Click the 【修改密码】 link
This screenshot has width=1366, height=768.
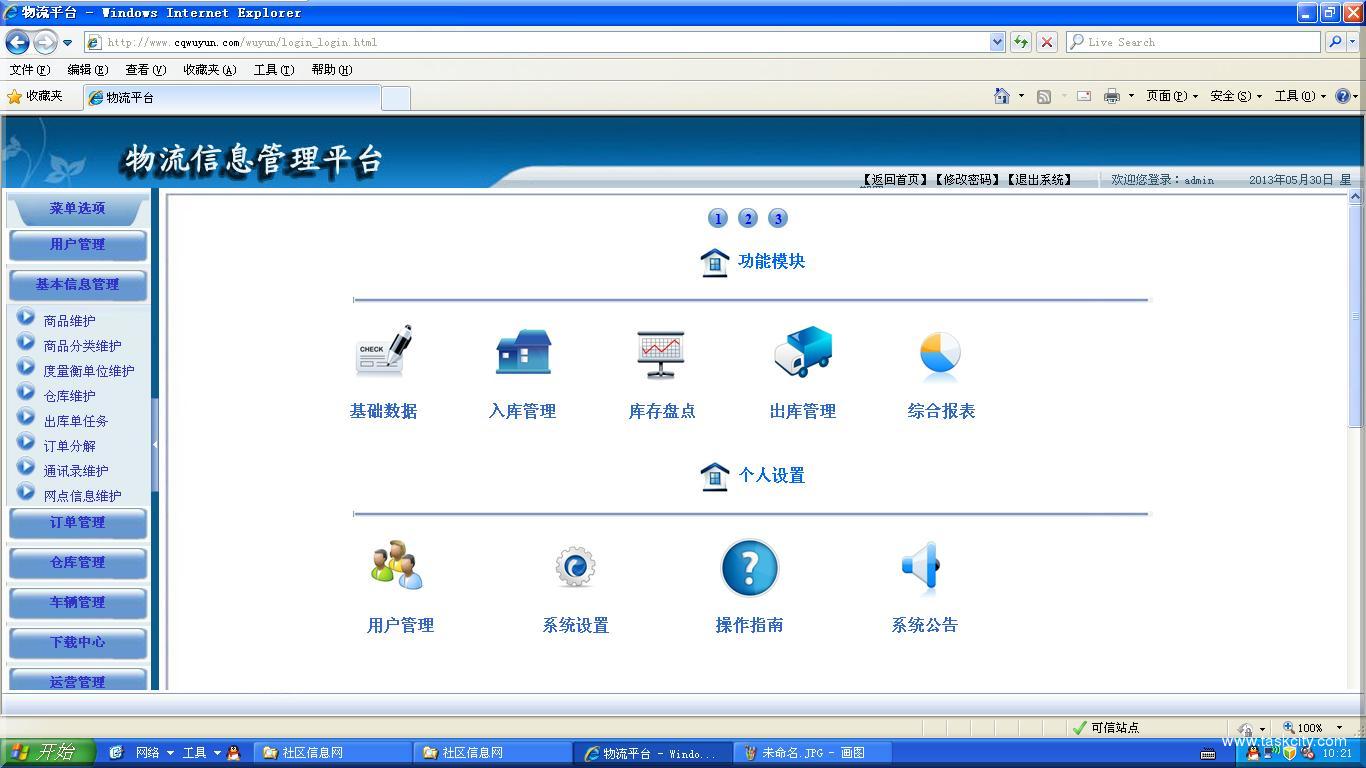coord(968,180)
